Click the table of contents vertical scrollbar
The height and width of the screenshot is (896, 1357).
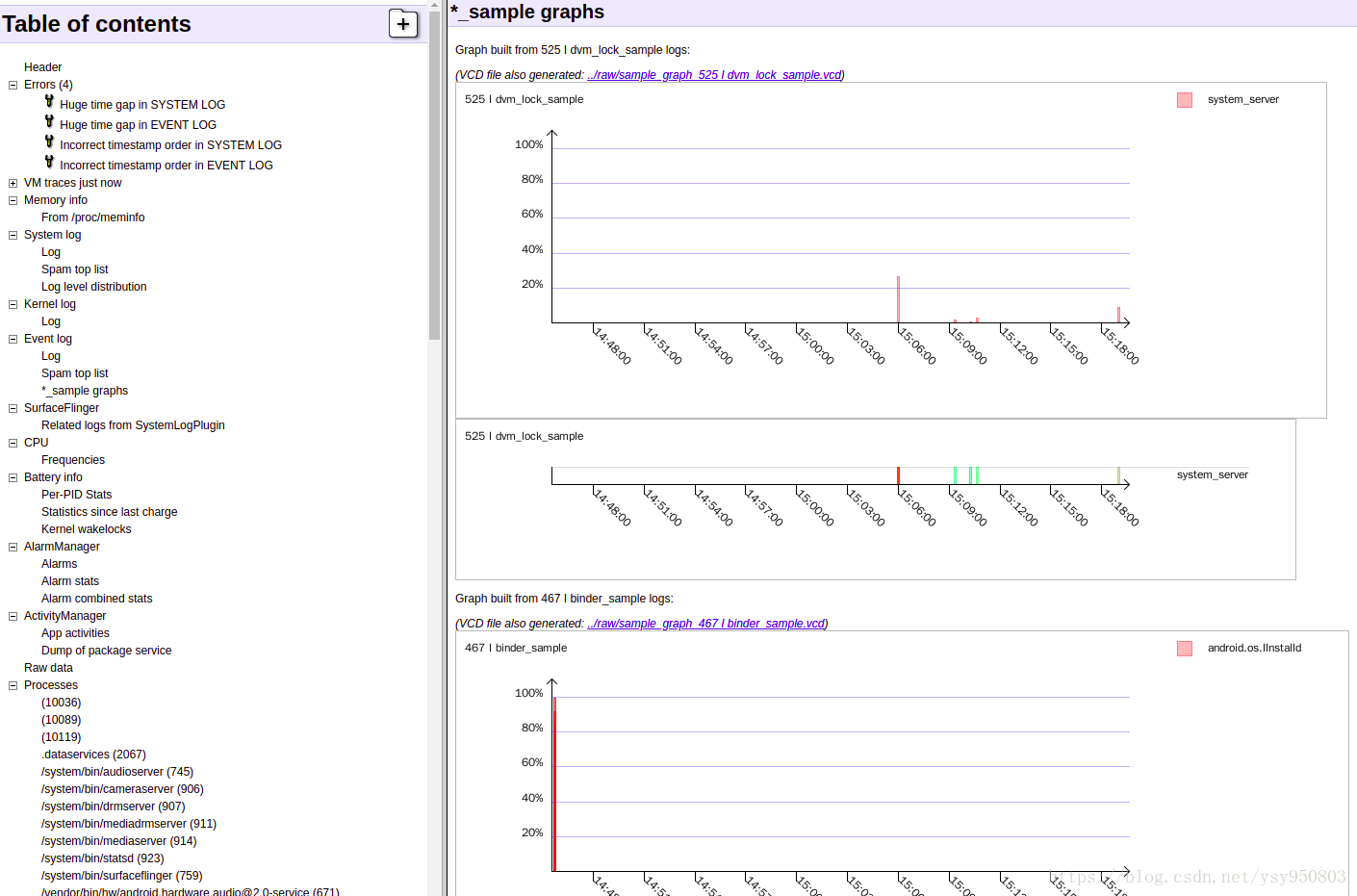(434, 173)
